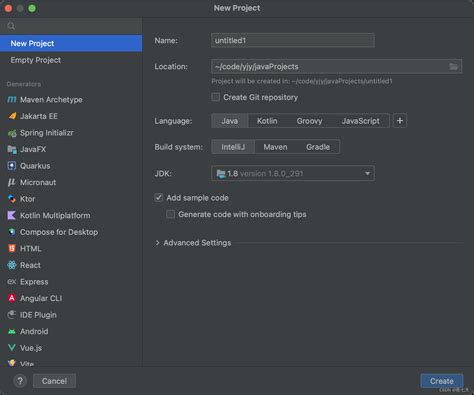Viewport: 474px width, 395px height.
Task: Select Maven Archetype text label
Action: pyautogui.click(x=51, y=100)
